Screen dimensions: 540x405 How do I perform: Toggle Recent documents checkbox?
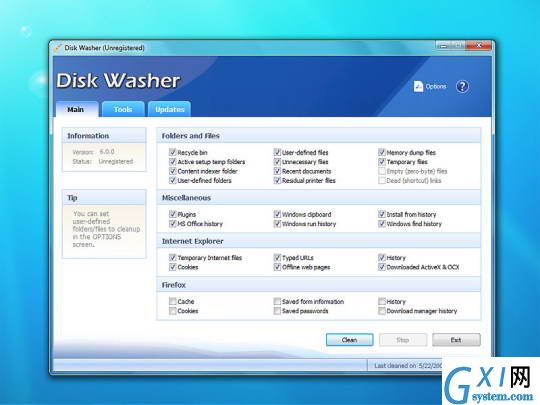click(x=277, y=171)
